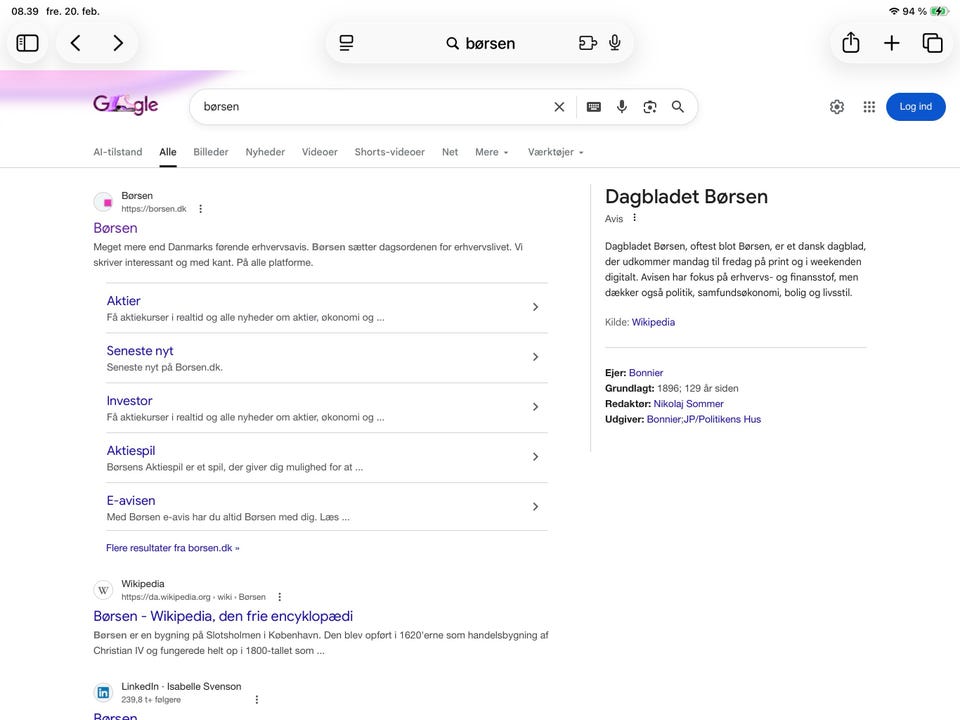Open the Google apps grid

point(869,107)
